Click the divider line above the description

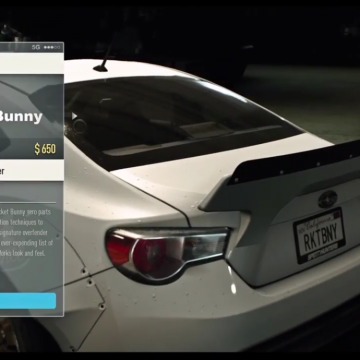28,202
